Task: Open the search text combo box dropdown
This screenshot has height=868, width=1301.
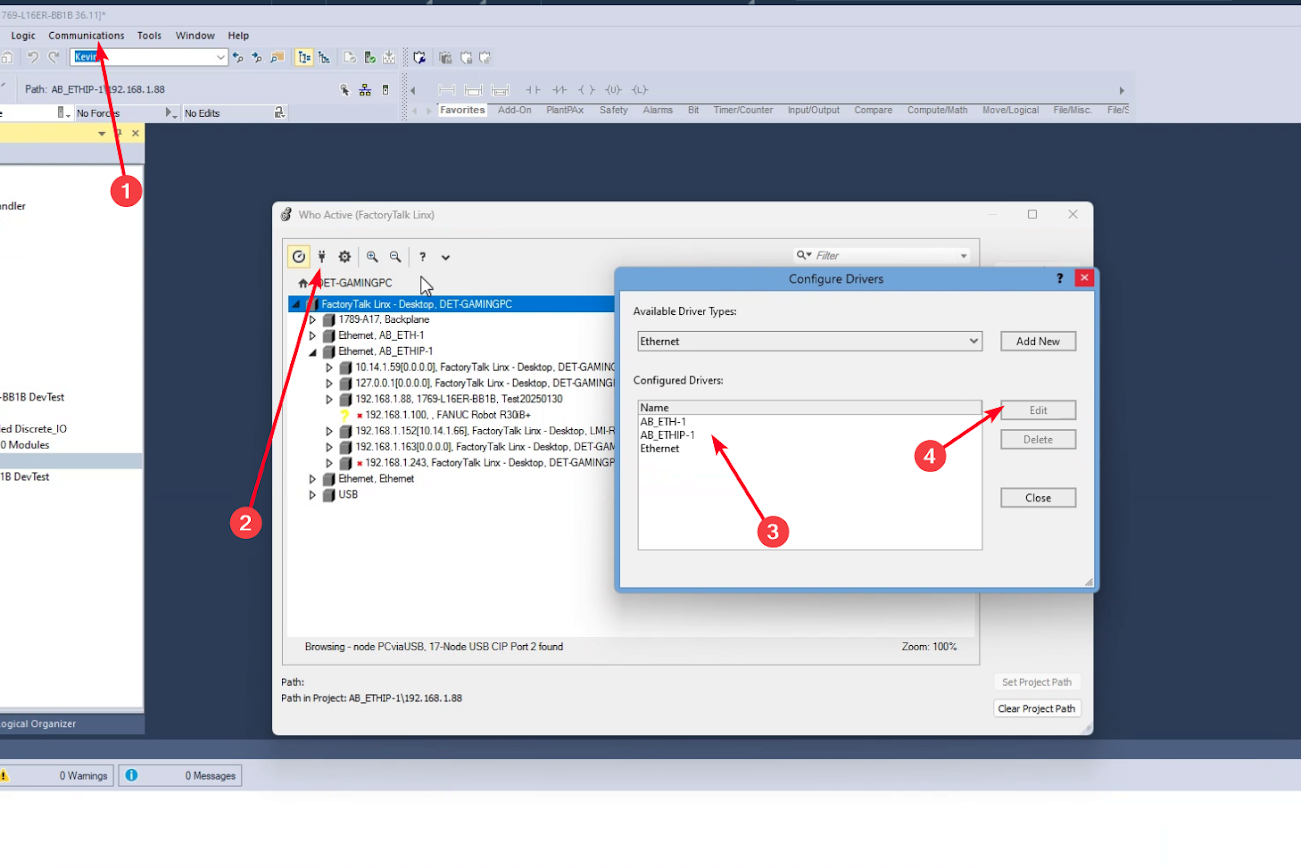Action: pyautogui.click(x=221, y=58)
